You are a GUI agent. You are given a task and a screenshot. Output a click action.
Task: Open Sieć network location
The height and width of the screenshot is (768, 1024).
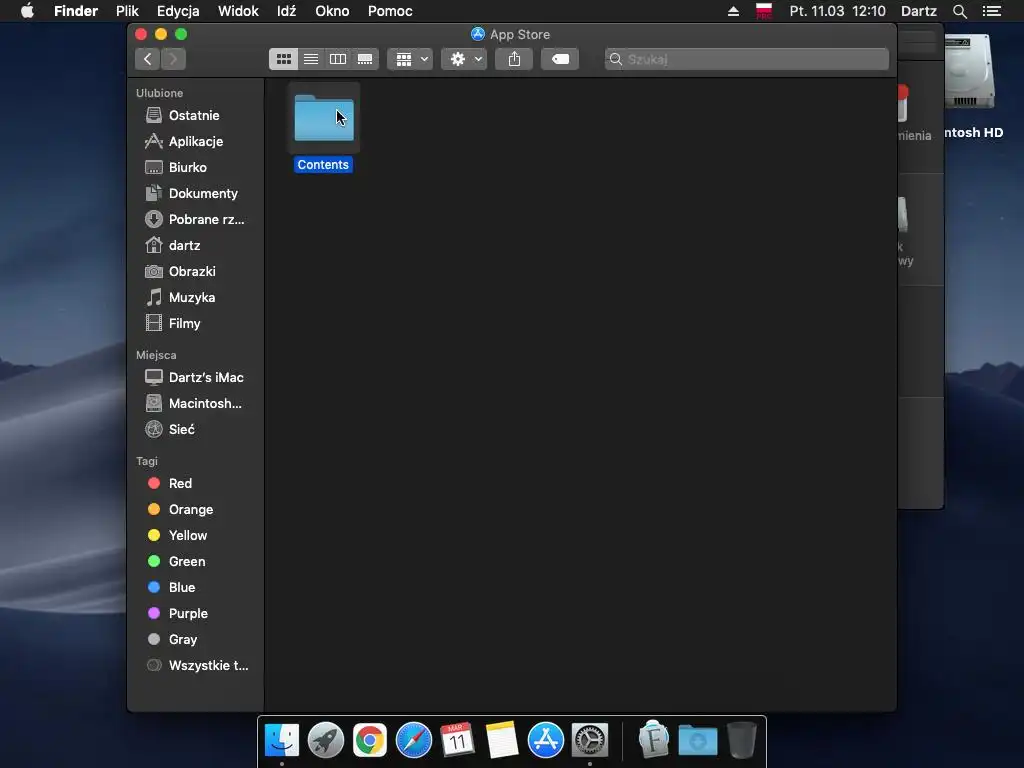pos(182,430)
